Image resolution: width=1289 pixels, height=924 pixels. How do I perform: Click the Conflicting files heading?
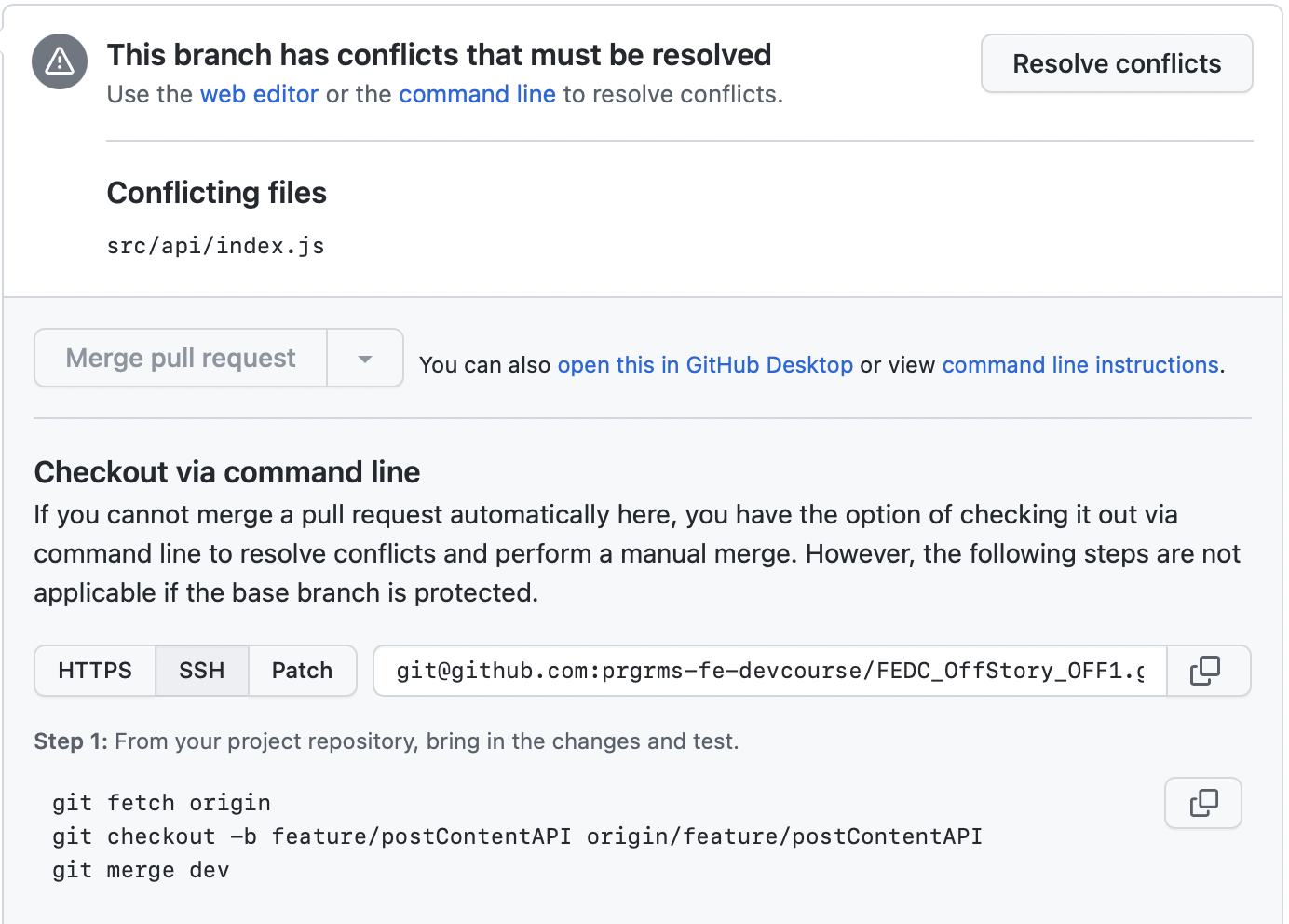[217, 193]
